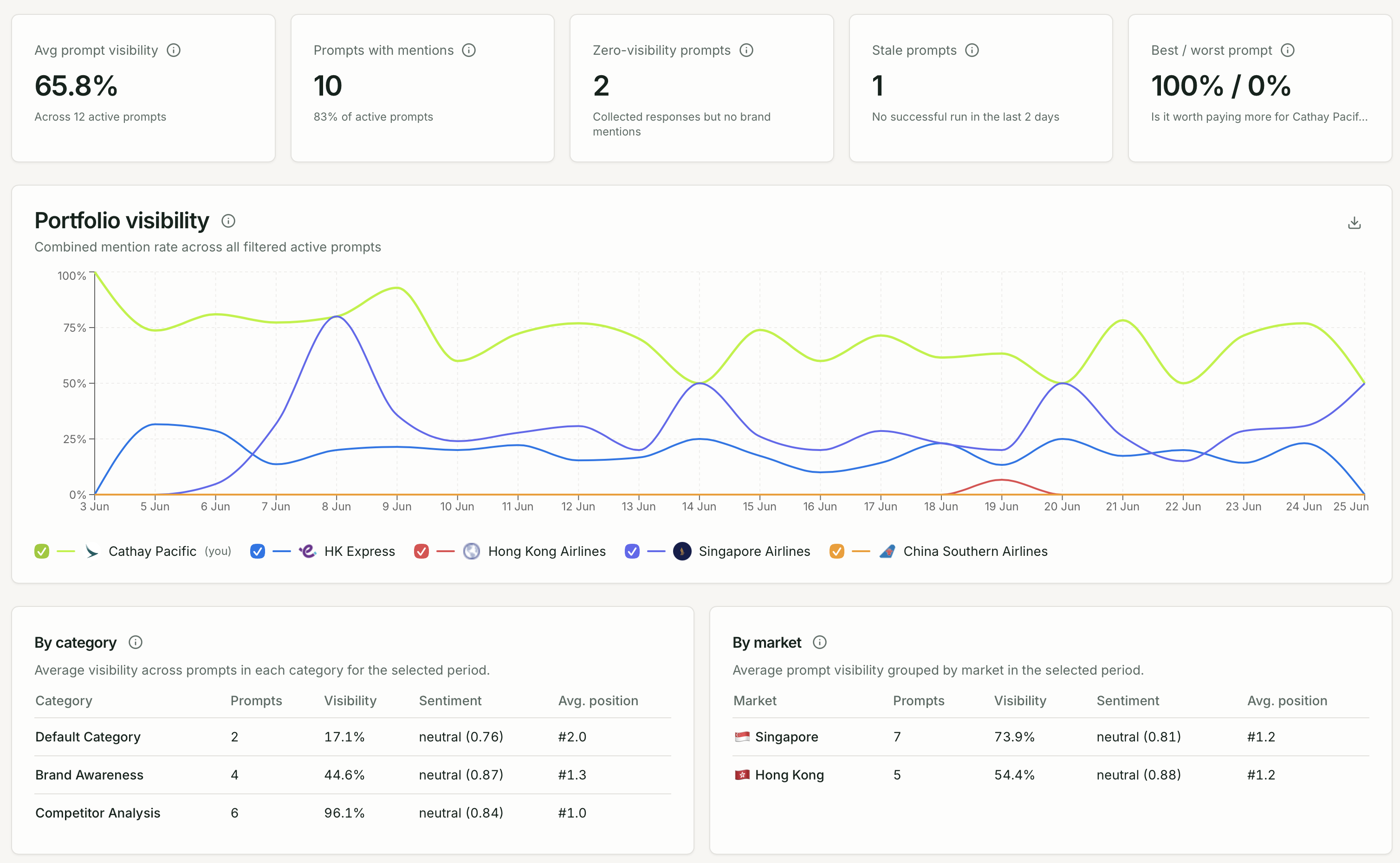Click info icon beside Best / worst prompt
The image size is (1400, 863).
click(x=1288, y=50)
